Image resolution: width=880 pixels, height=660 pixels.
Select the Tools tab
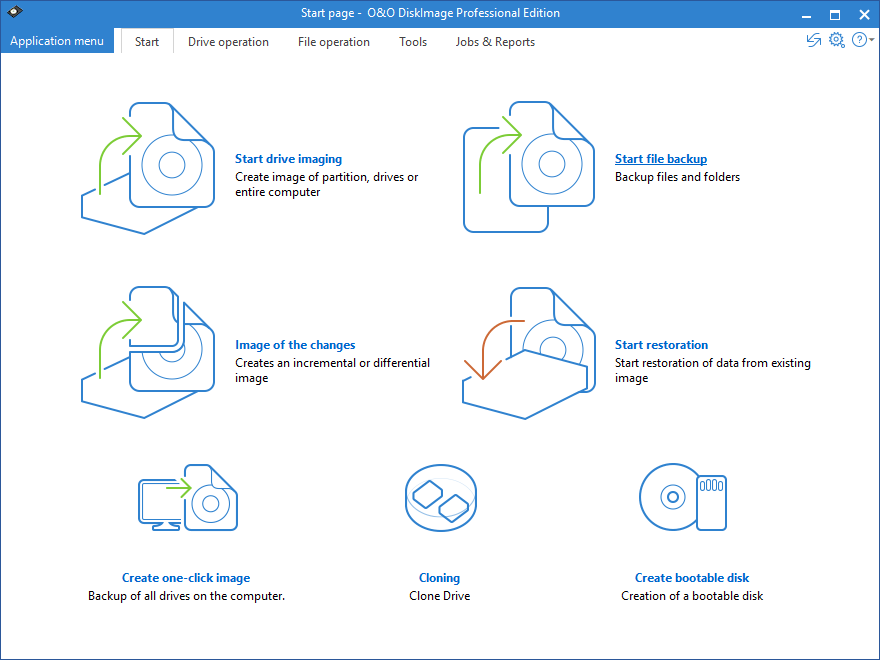[x=413, y=41]
